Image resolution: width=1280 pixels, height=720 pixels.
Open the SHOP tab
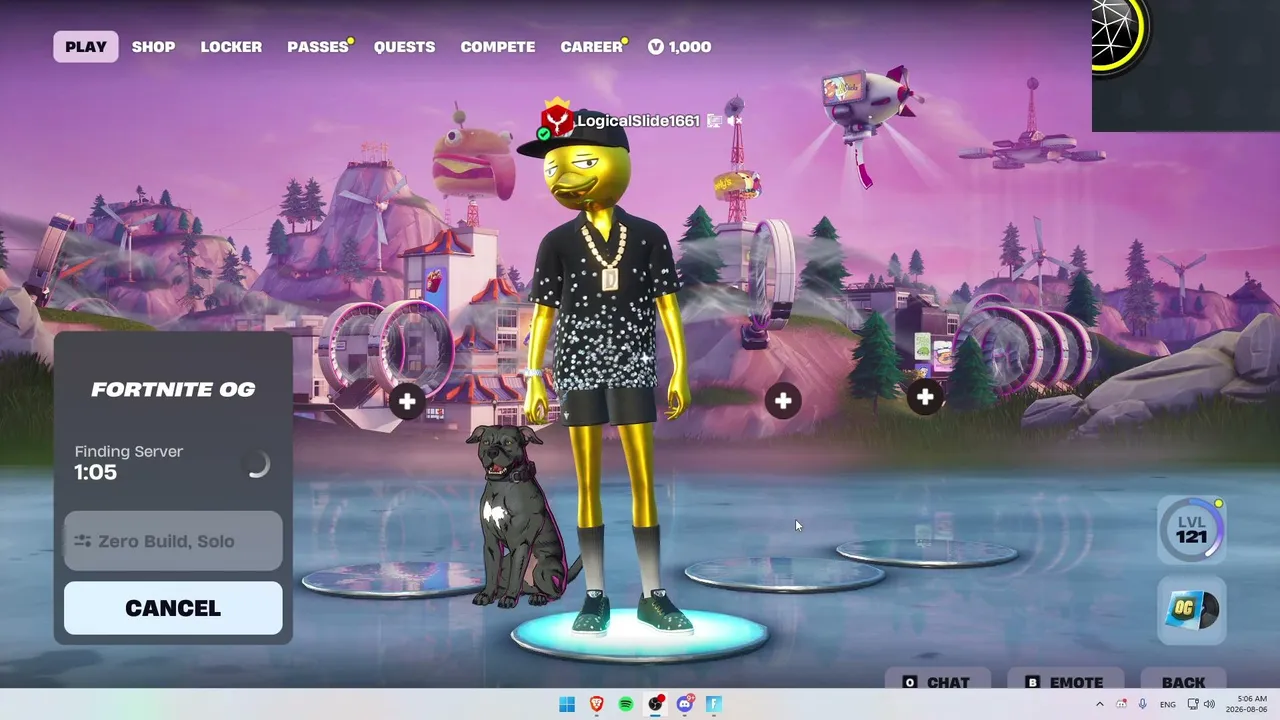154,47
